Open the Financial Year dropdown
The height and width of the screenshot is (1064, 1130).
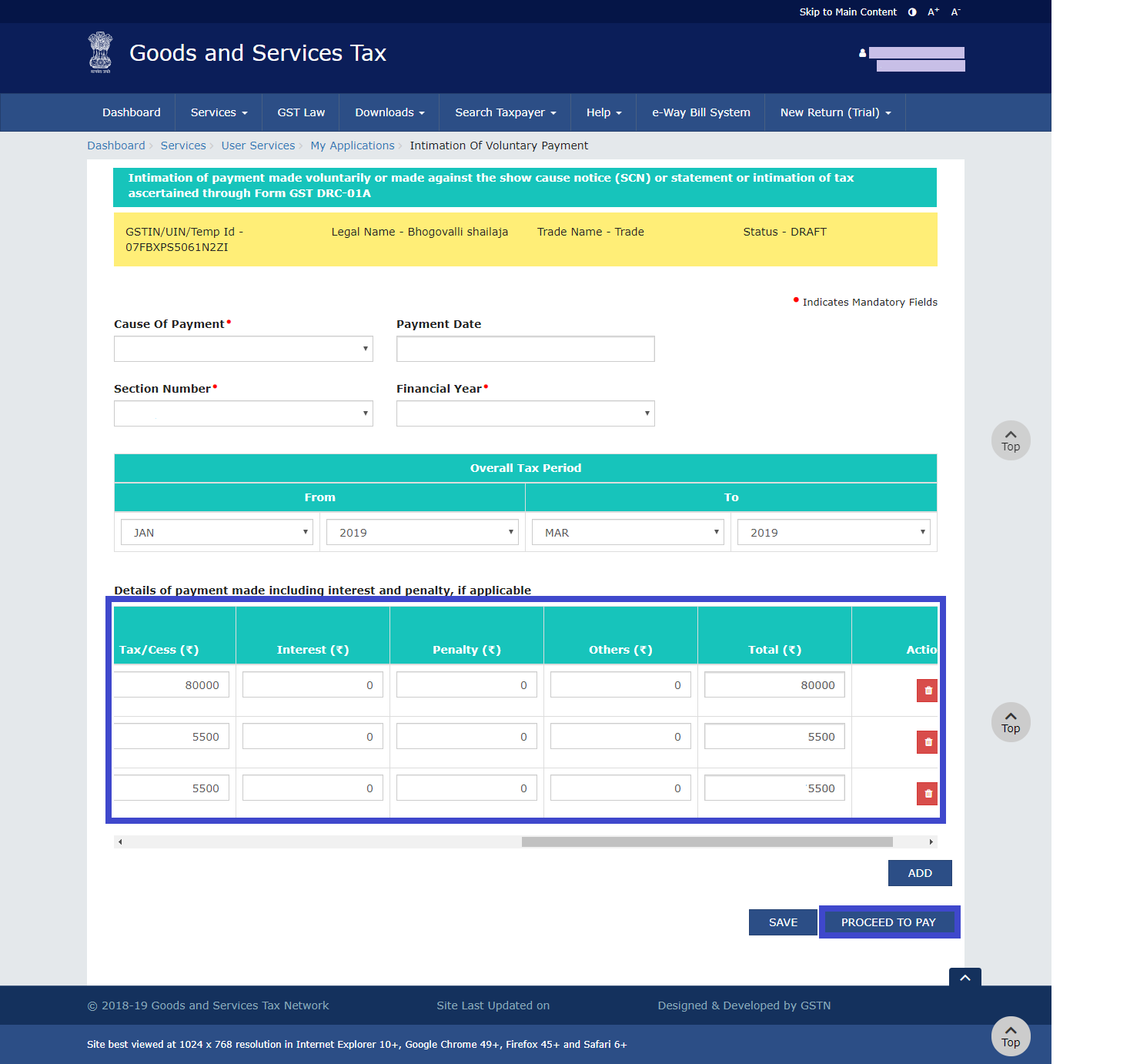pos(525,413)
